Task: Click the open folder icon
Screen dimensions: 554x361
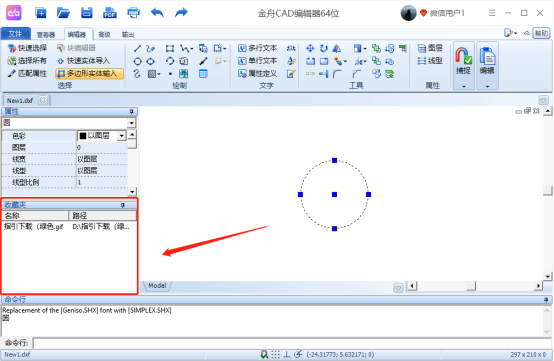Action: coord(63,13)
